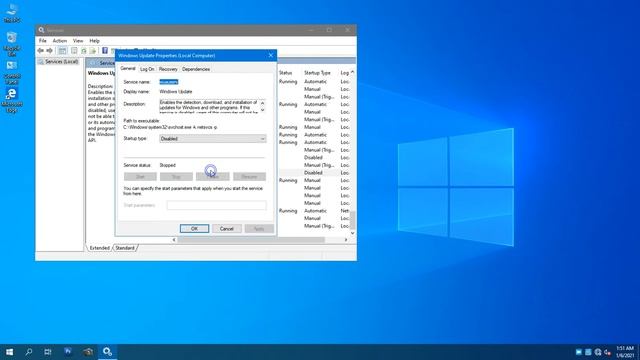The width and height of the screenshot is (640, 360).
Task: Click the blue app icon left of the camera on taskbar
Action: 68,352
